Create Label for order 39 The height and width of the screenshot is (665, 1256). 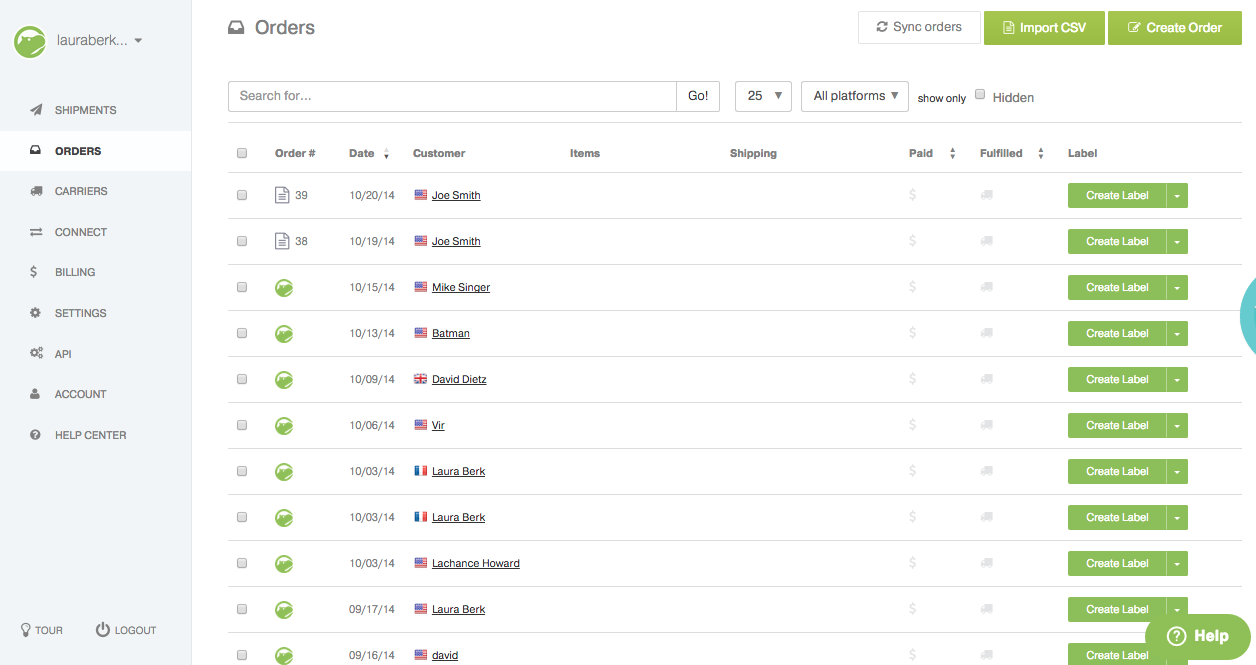(x=1117, y=195)
